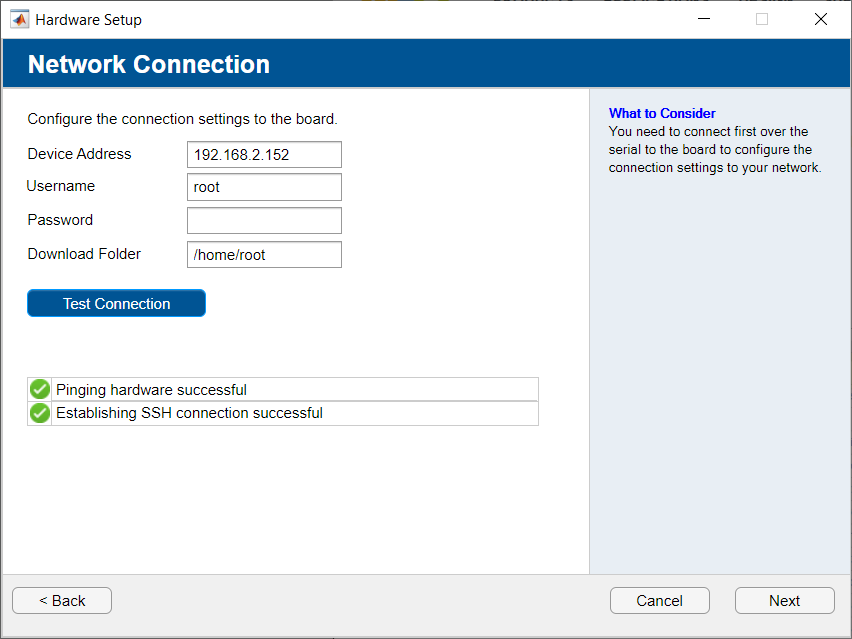
Task: Select the empty Password field
Action: (x=264, y=221)
